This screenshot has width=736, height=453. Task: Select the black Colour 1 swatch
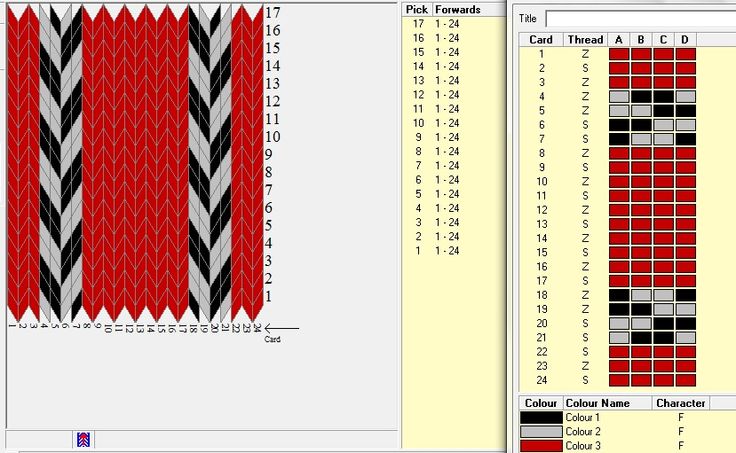(540, 417)
